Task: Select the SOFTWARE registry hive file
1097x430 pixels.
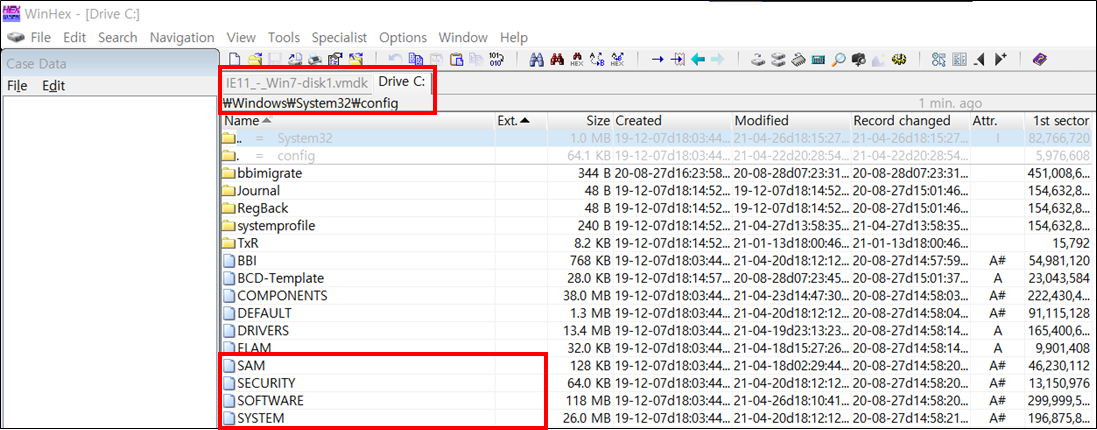Action: click(x=658, y=401)
